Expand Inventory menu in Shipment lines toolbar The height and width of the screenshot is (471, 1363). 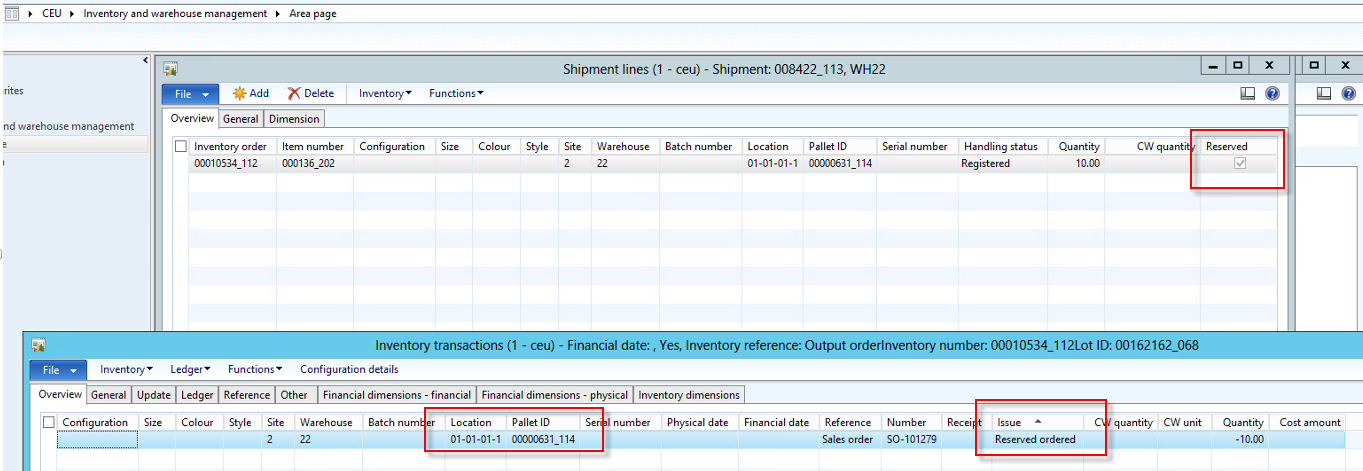385,93
